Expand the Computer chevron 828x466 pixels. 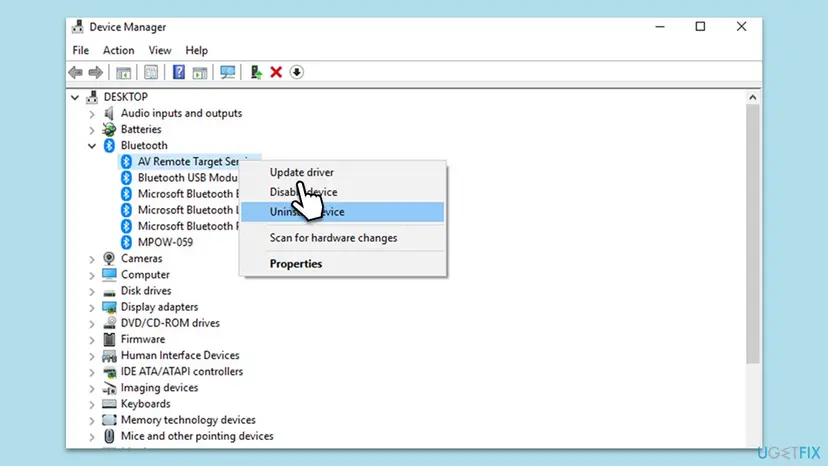pos(92,275)
